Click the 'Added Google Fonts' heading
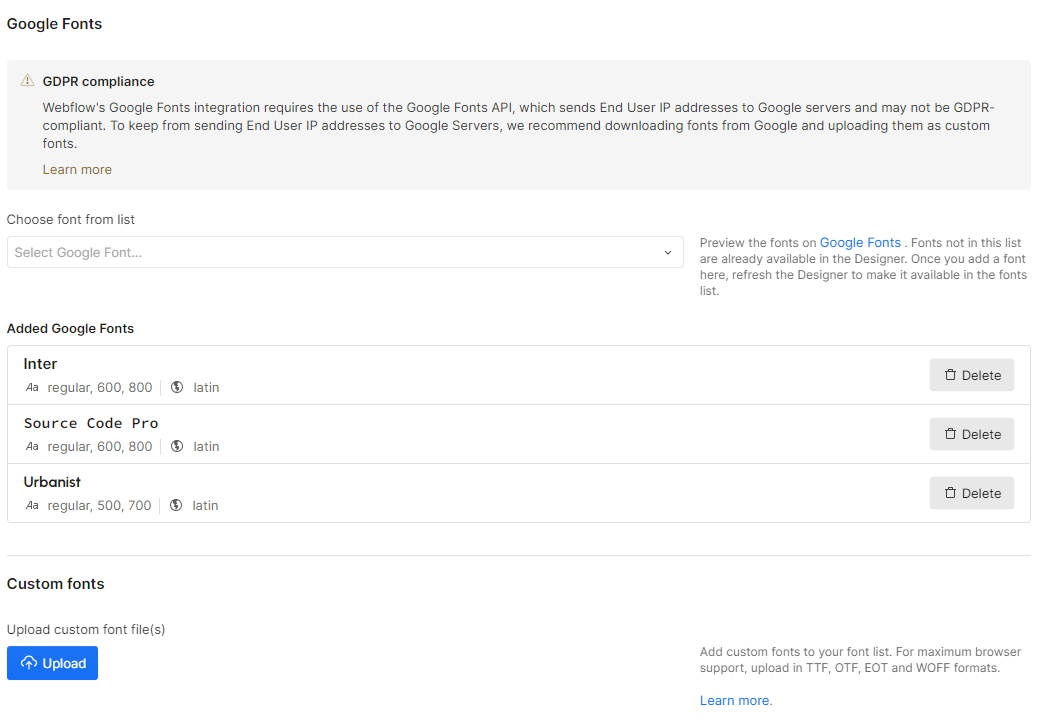 pyautogui.click(x=70, y=328)
